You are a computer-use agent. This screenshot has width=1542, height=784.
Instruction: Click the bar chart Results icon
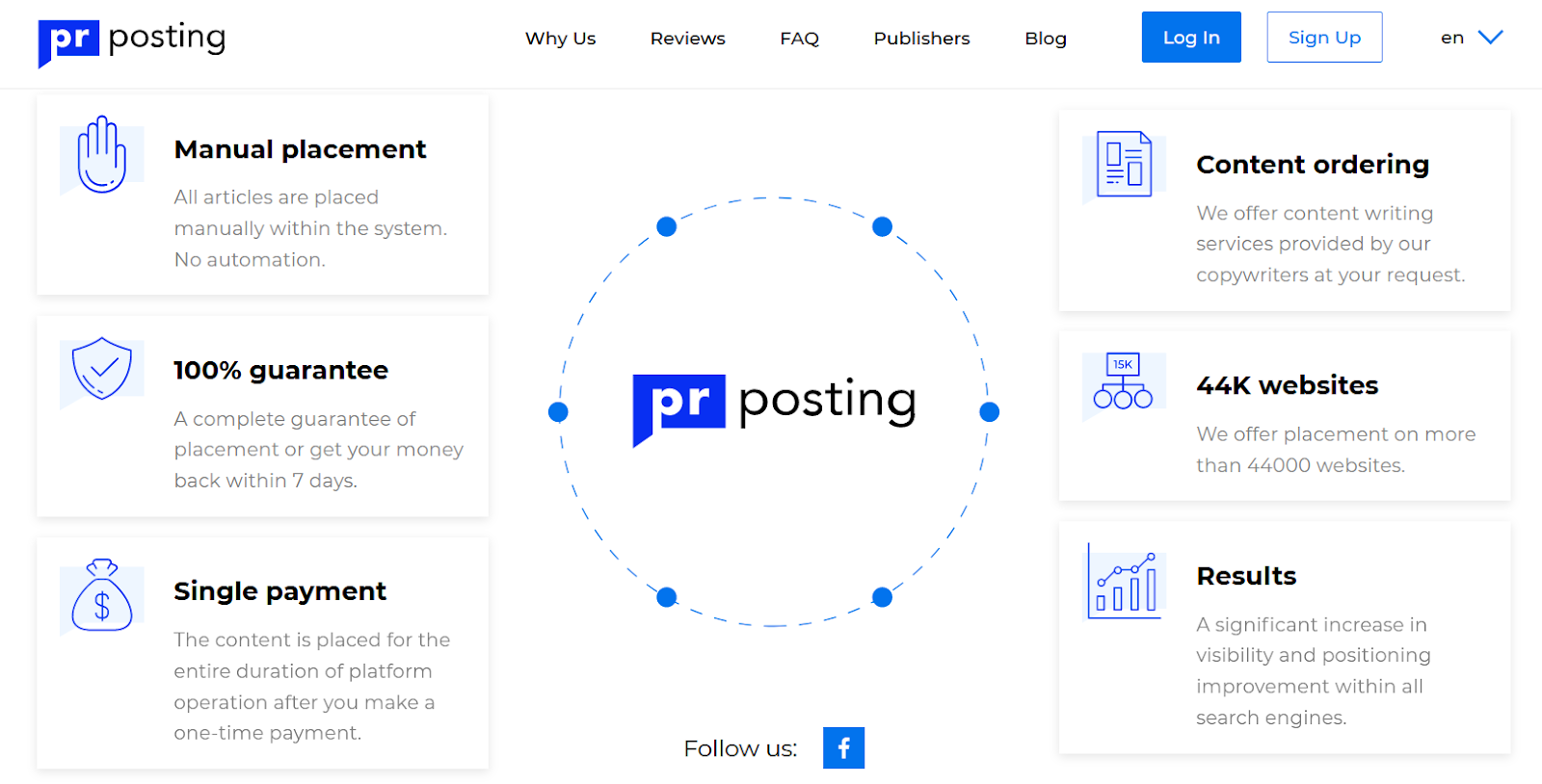(x=1124, y=581)
